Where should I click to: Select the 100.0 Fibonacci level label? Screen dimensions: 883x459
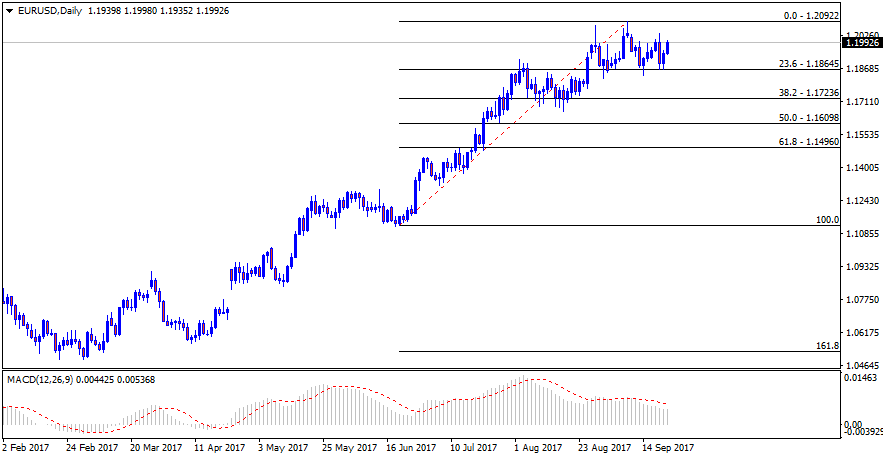(826, 219)
